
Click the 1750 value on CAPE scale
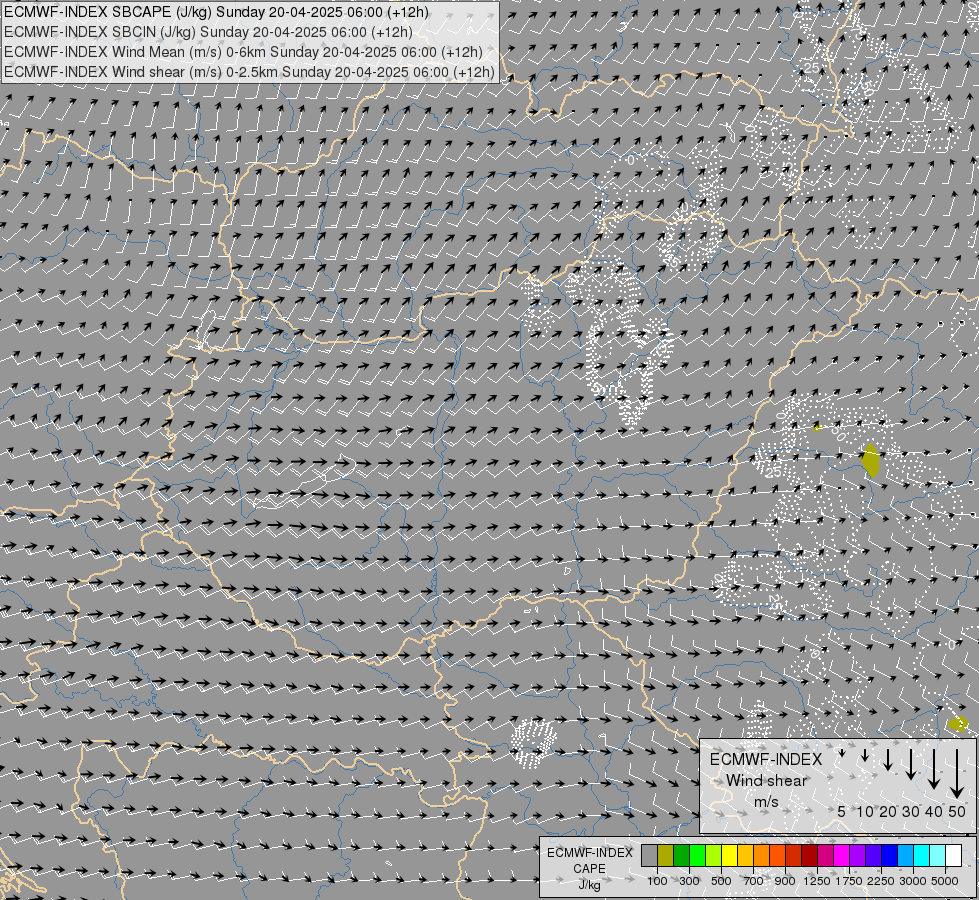(849, 881)
